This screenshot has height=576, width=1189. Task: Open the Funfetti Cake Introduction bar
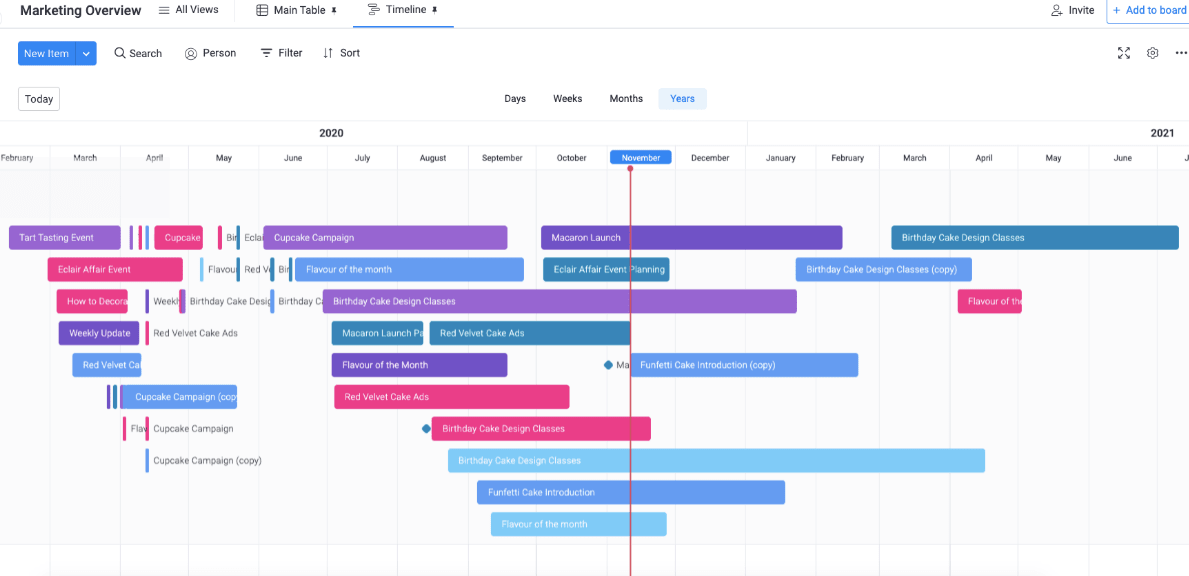pos(631,492)
